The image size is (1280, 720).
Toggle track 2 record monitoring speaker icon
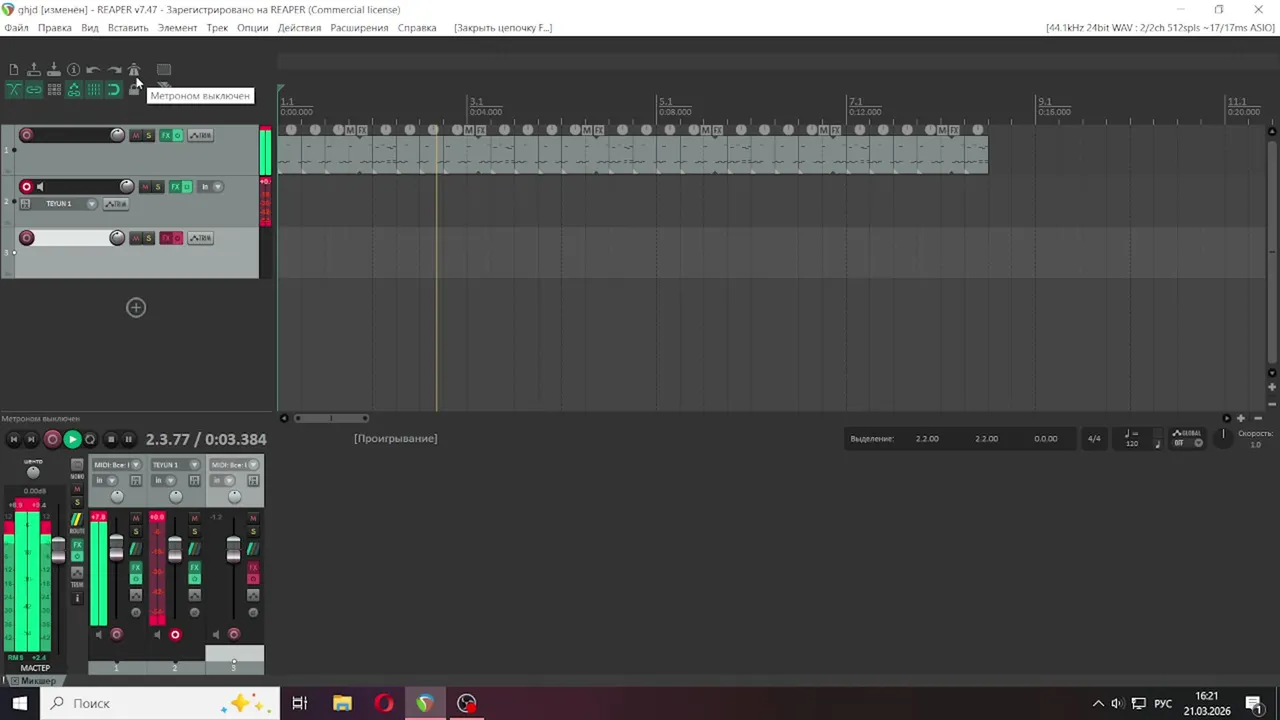coord(40,186)
